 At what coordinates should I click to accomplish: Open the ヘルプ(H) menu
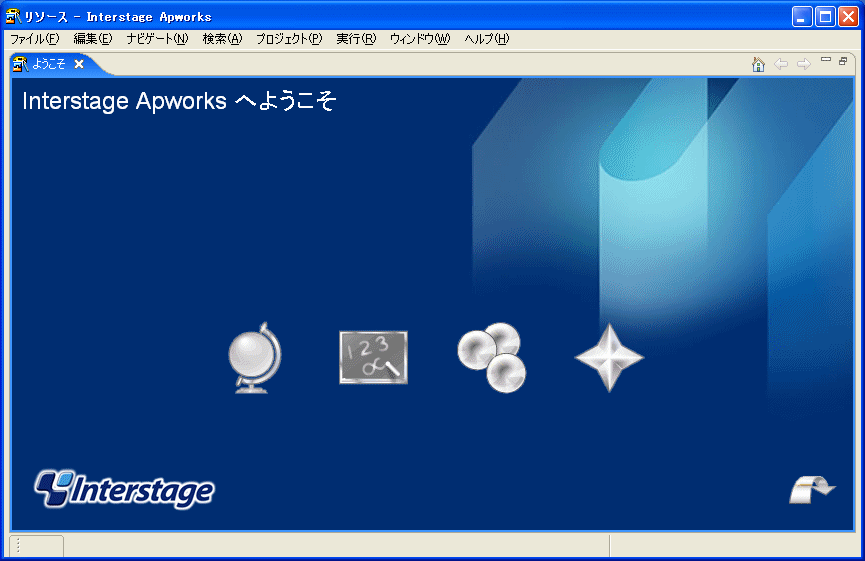tap(487, 39)
